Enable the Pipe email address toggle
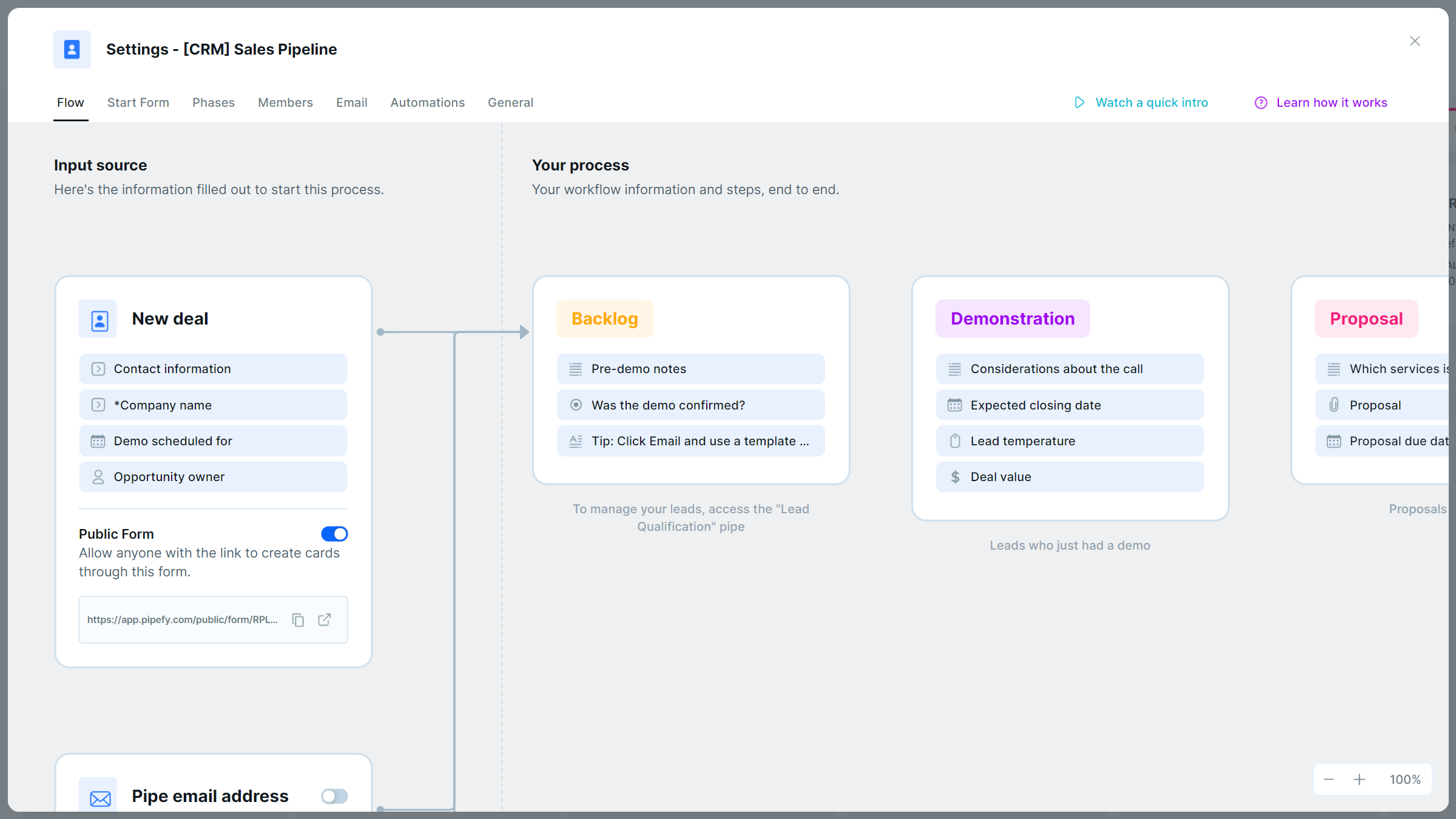The image size is (1456, 819). tap(334, 796)
